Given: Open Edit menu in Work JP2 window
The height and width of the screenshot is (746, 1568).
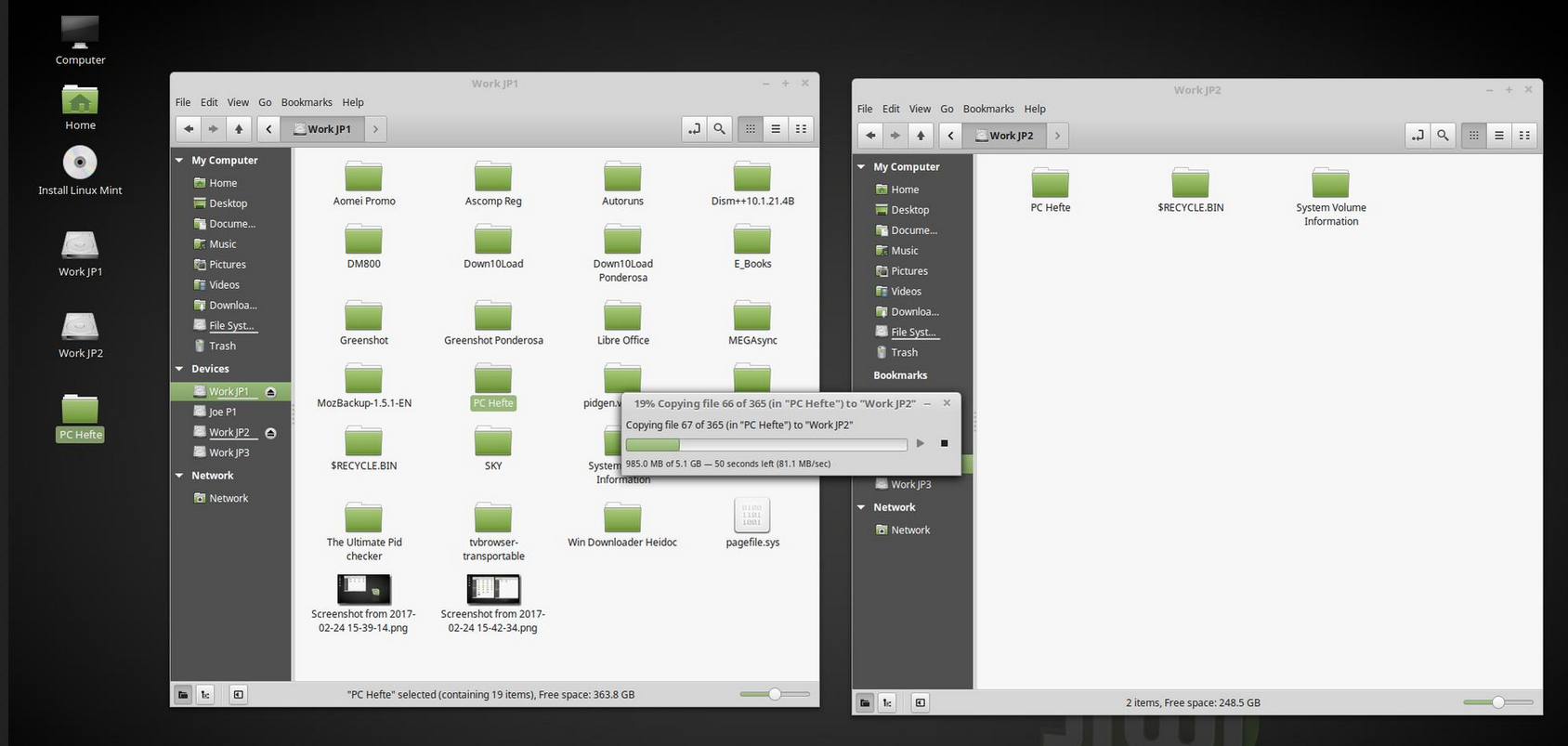Looking at the screenshot, I should coord(891,109).
